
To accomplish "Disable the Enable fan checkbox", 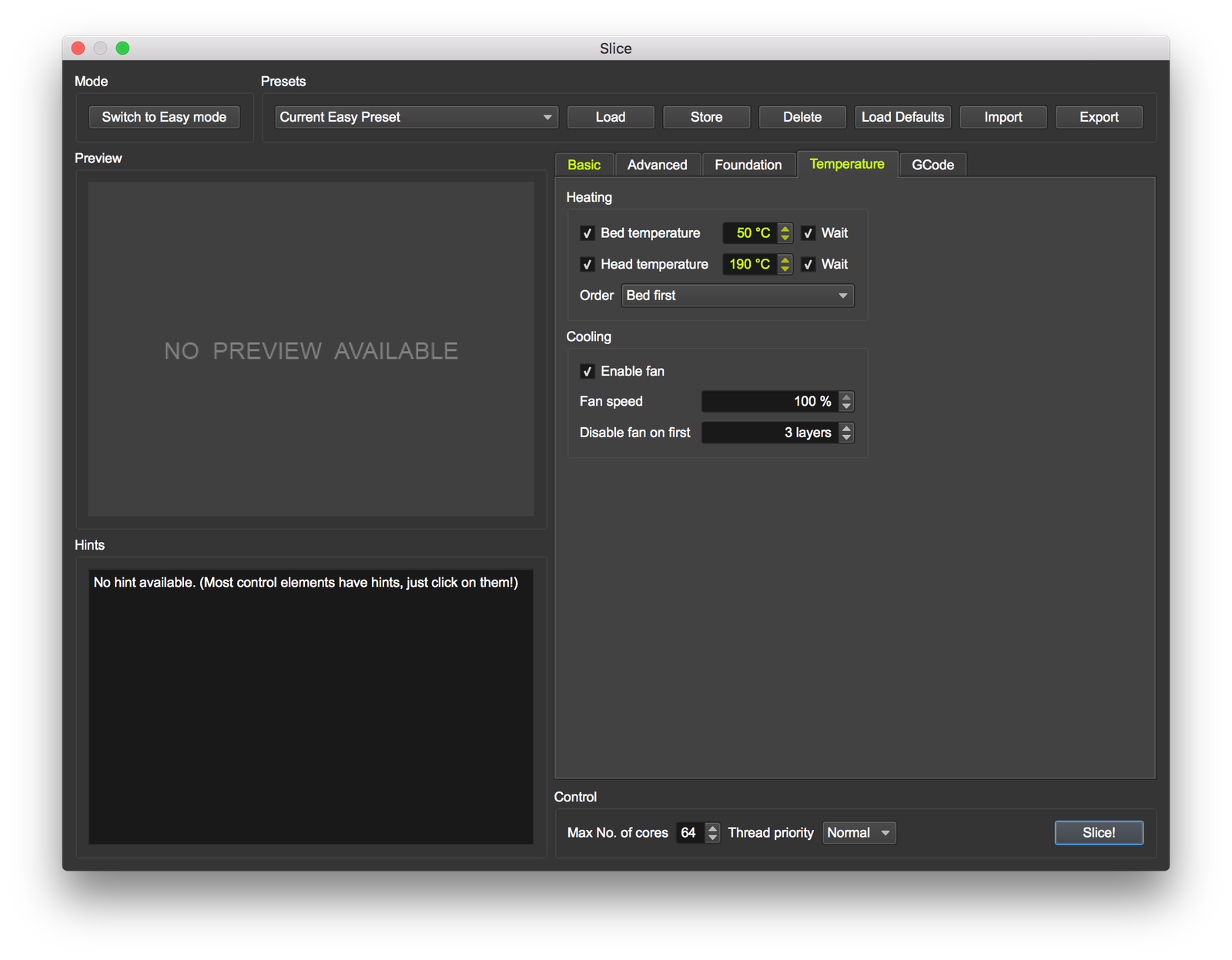I will [588, 372].
